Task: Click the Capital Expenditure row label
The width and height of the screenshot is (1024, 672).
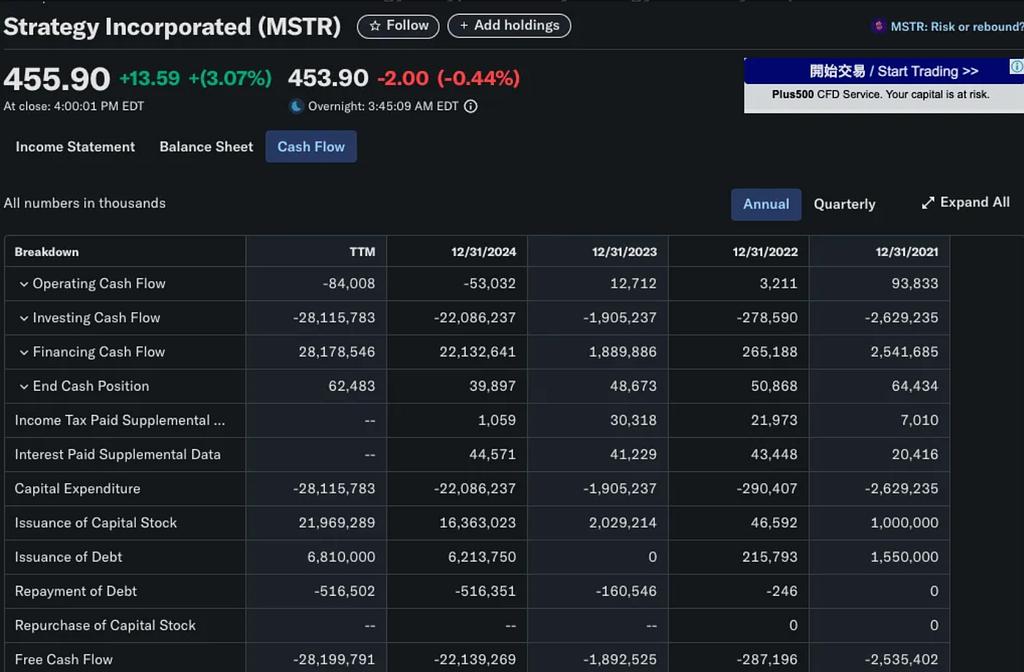Action: (77, 488)
